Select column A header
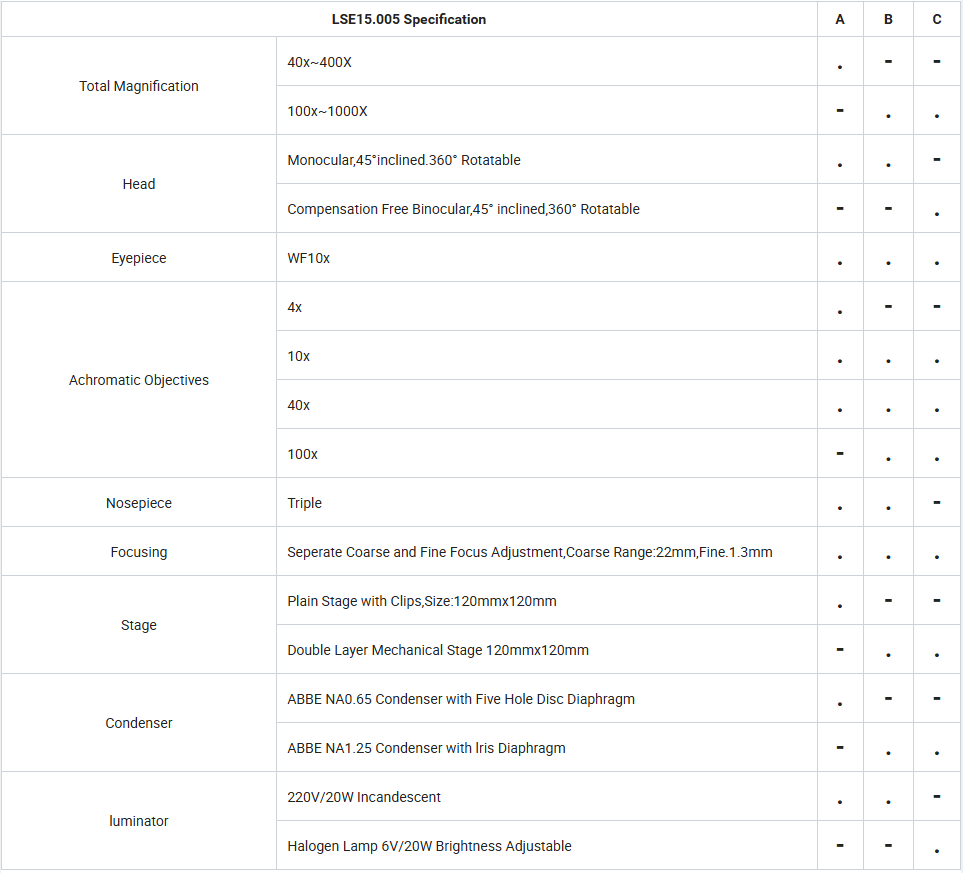This screenshot has width=963, height=873. click(x=840, y=19)
